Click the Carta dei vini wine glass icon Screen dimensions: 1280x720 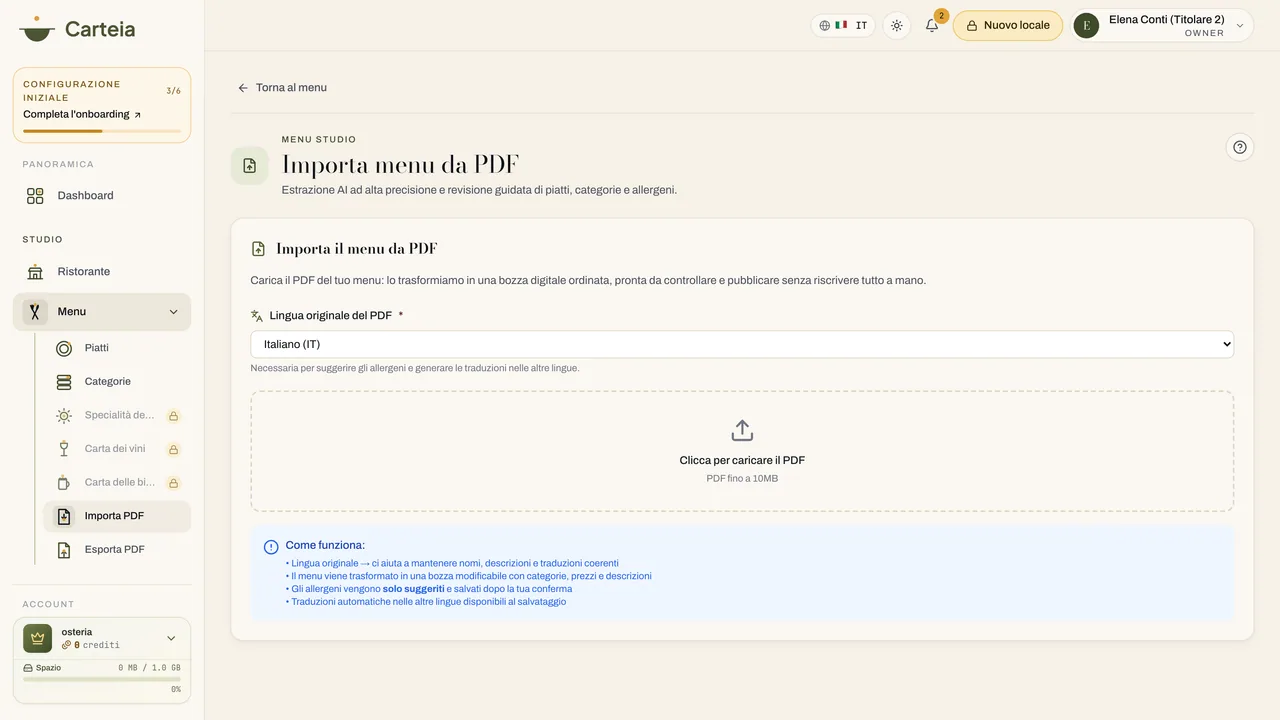point(64,449)
